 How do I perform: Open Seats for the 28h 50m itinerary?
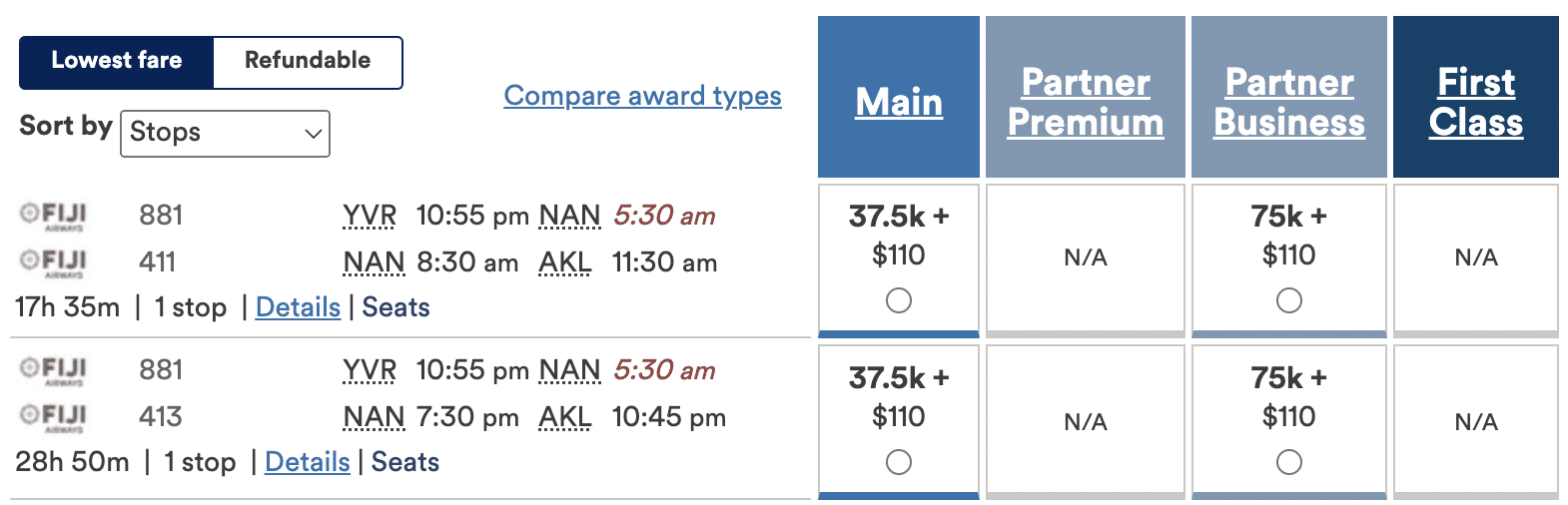(x=405, y=462)
